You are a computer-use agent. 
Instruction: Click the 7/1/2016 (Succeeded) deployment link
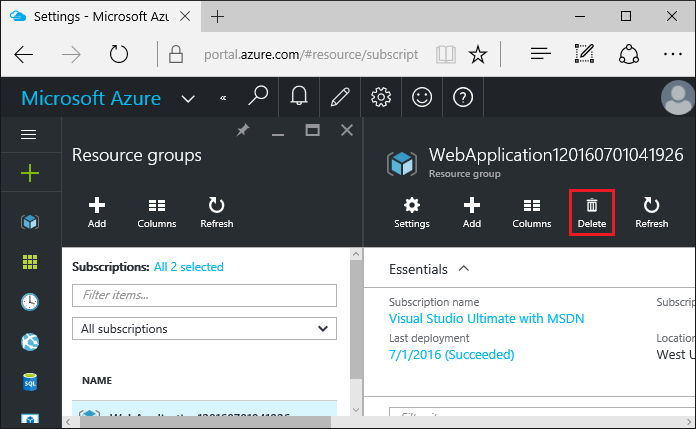point(451,355)
